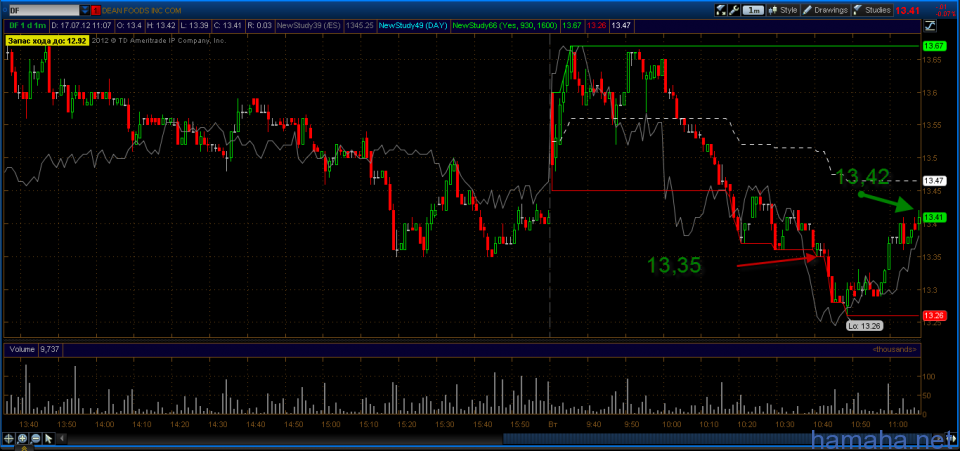The image size is (960, 451).
Task: Click the yellow Запас хода до: 12.92 label
Action: [x=48, y=40]
